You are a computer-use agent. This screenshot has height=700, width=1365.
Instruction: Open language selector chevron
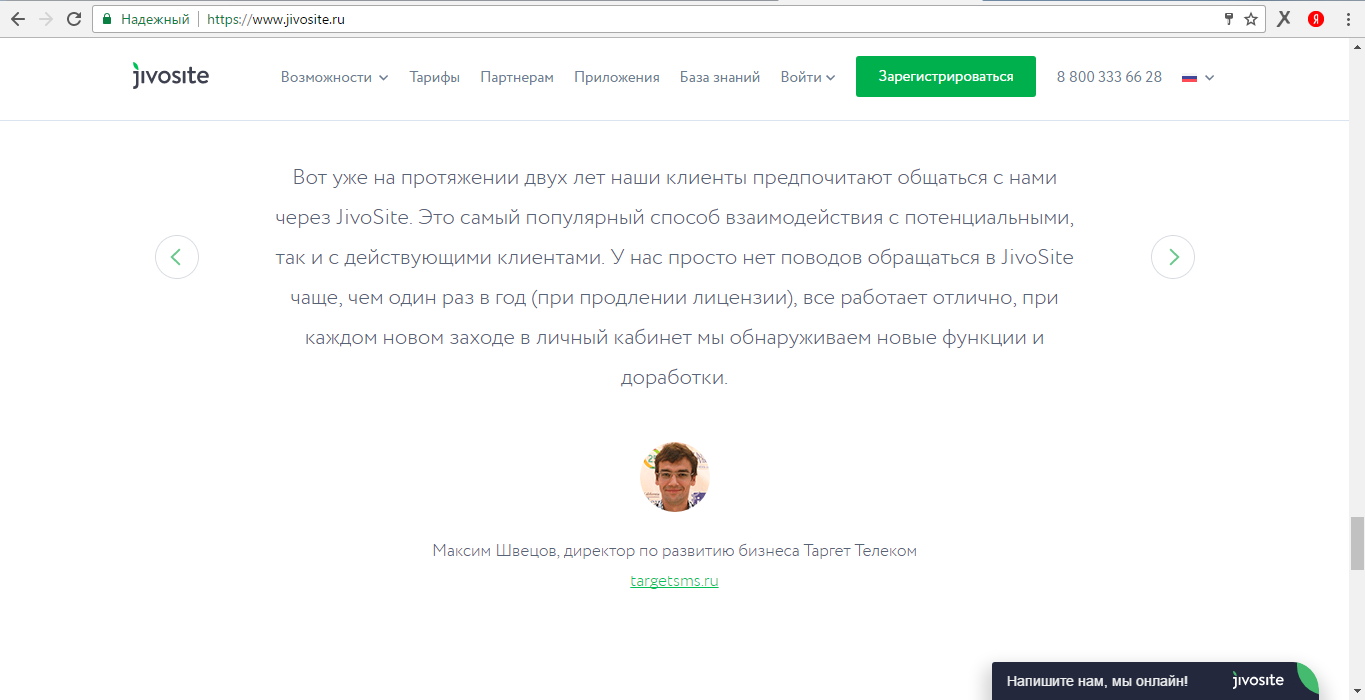point(1210,77)
